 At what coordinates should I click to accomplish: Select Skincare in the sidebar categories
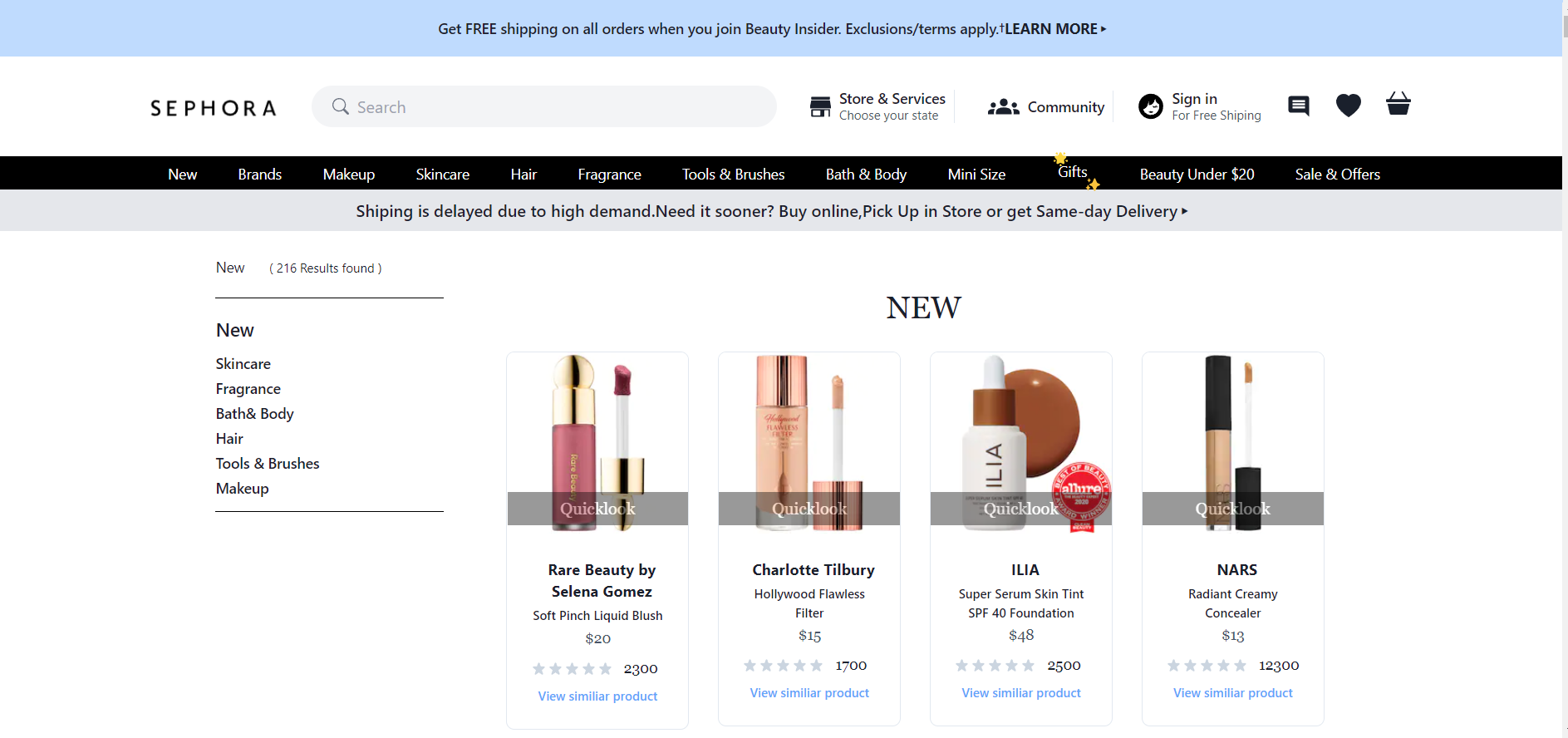click(x=243, y=364)
